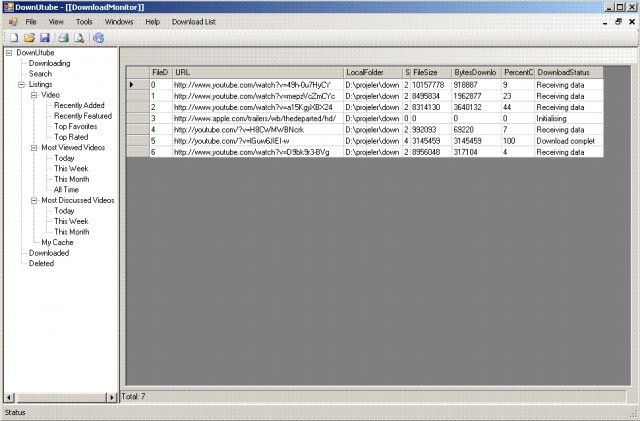Click the percent cell showing 100
The image size is (640, 421).
[x=518, y=141]
